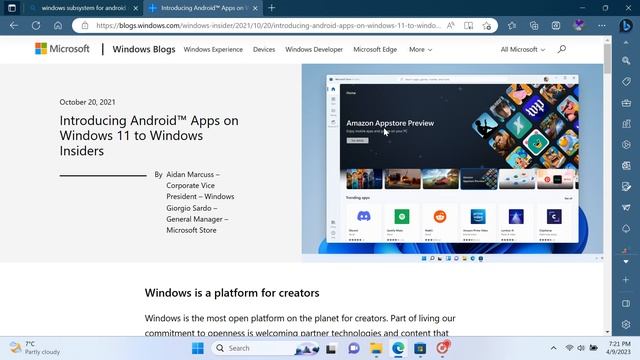Open the sidebar paper plane icon
The image size is (640, 360).
tap(626, 207)
